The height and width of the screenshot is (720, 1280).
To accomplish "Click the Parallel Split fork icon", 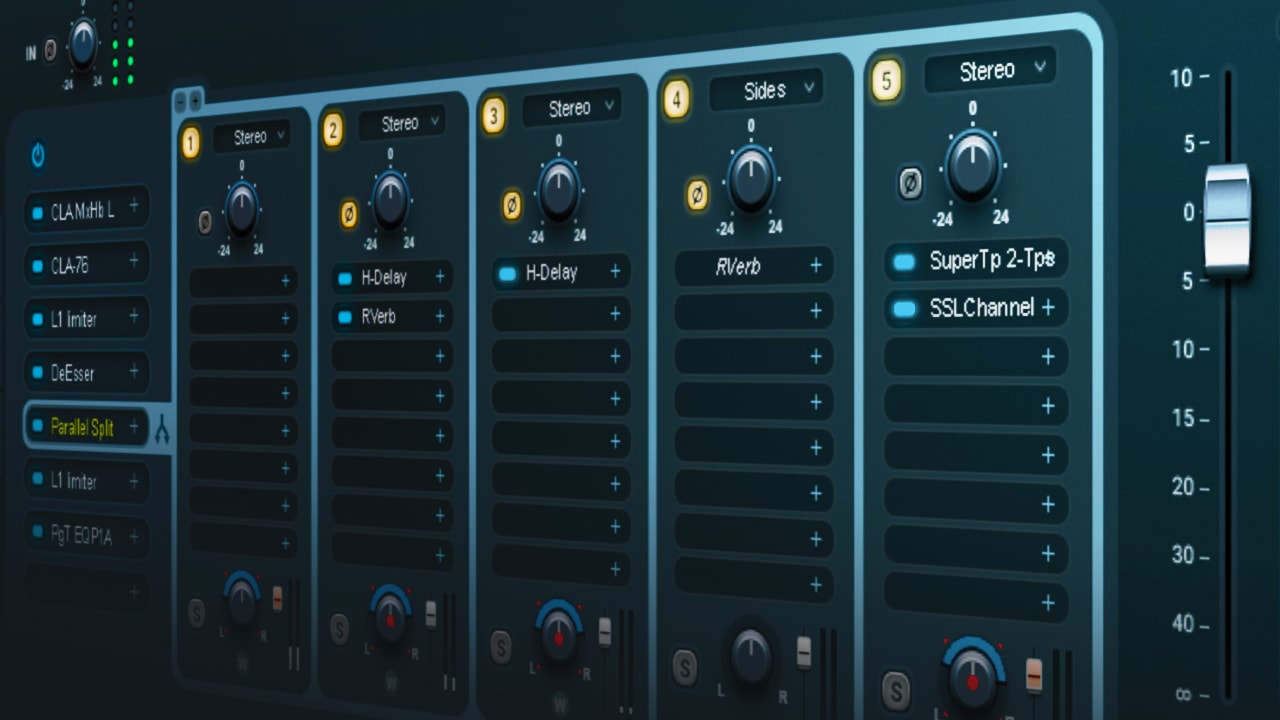I will point(163,431).
